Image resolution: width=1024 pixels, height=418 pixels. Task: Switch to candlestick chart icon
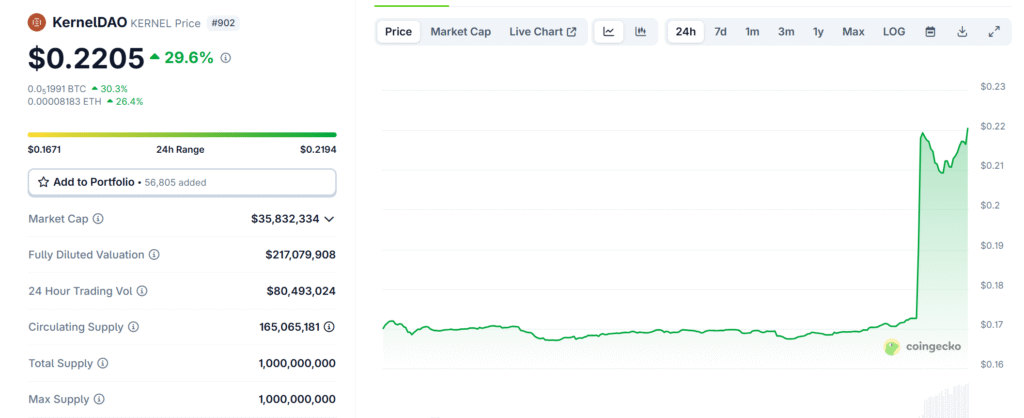[640, 32]
